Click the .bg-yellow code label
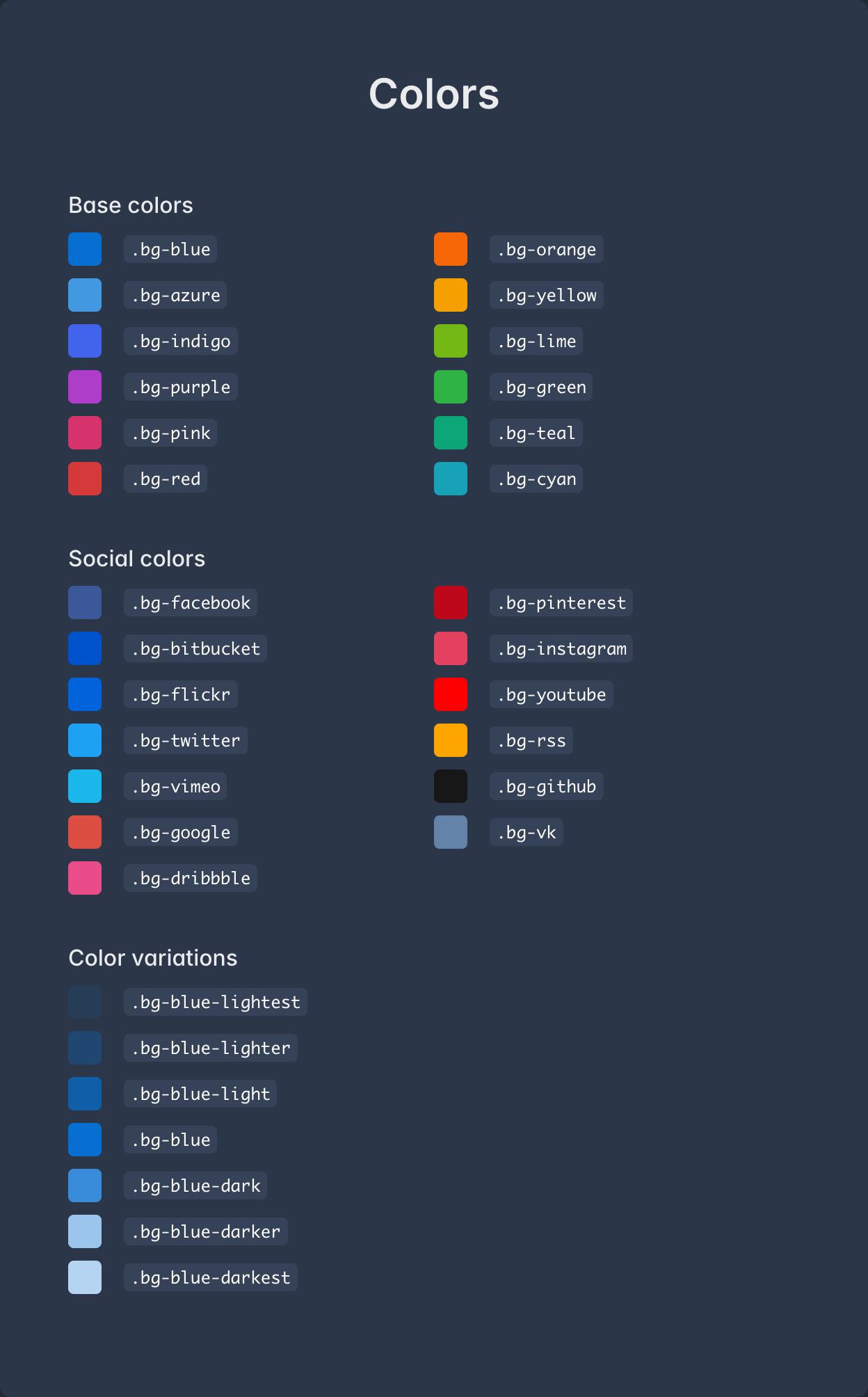868x1397 pixels. (x=547, y=295)
